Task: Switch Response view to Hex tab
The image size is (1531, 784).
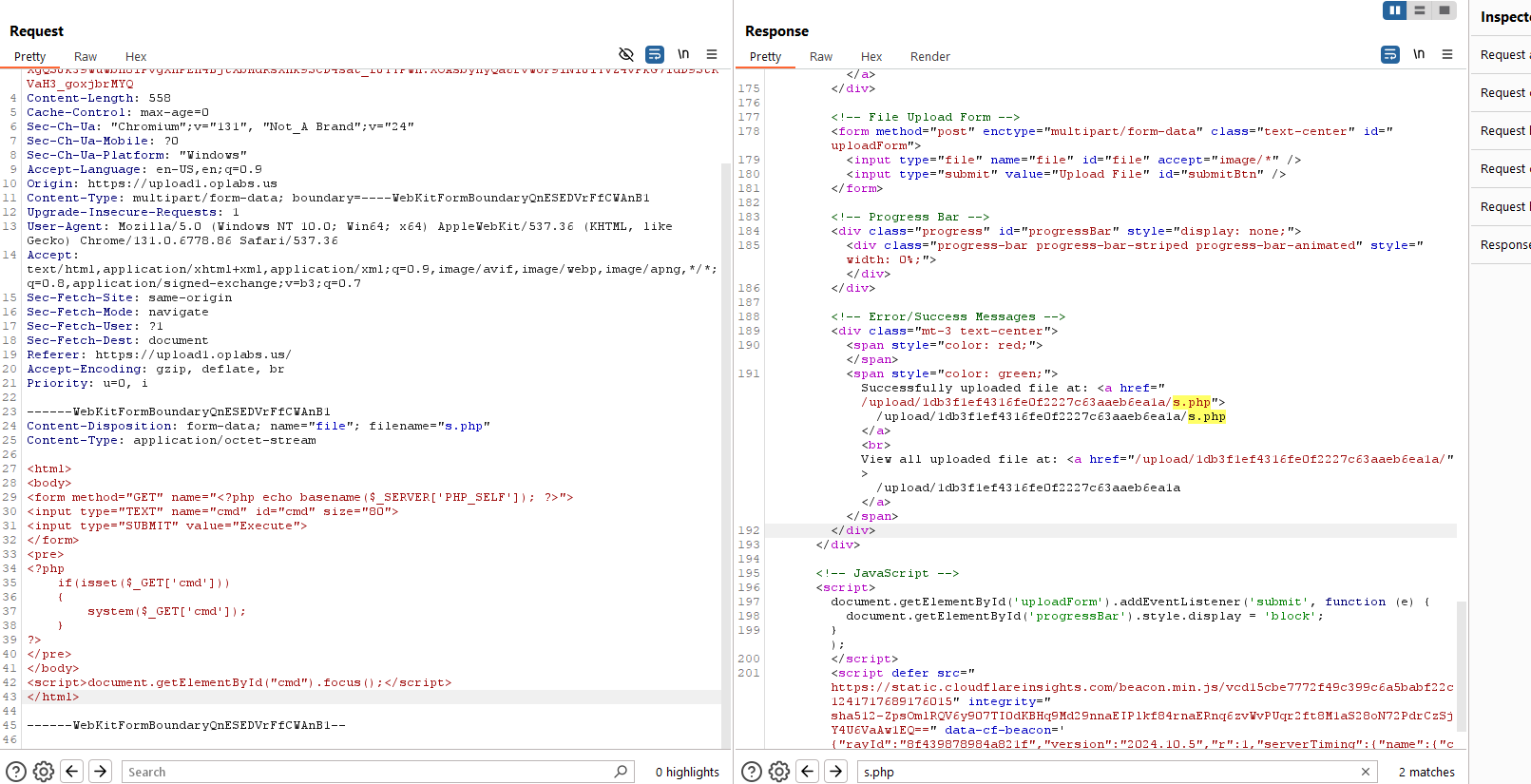Action: 871,57
